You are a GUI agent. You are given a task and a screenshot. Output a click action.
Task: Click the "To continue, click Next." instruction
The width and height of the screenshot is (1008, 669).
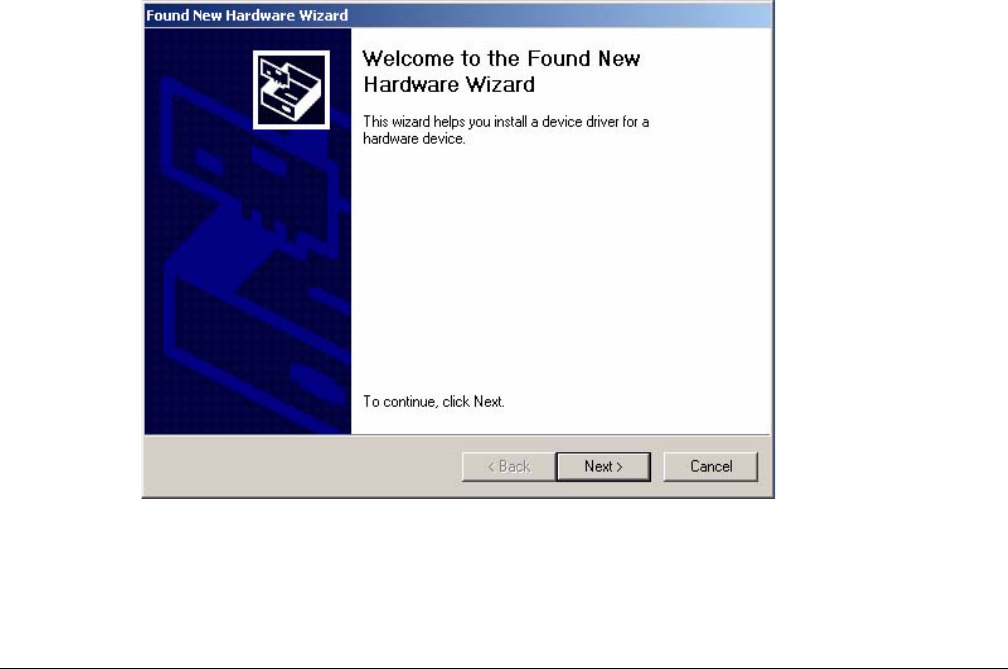[x=434, y=402]
